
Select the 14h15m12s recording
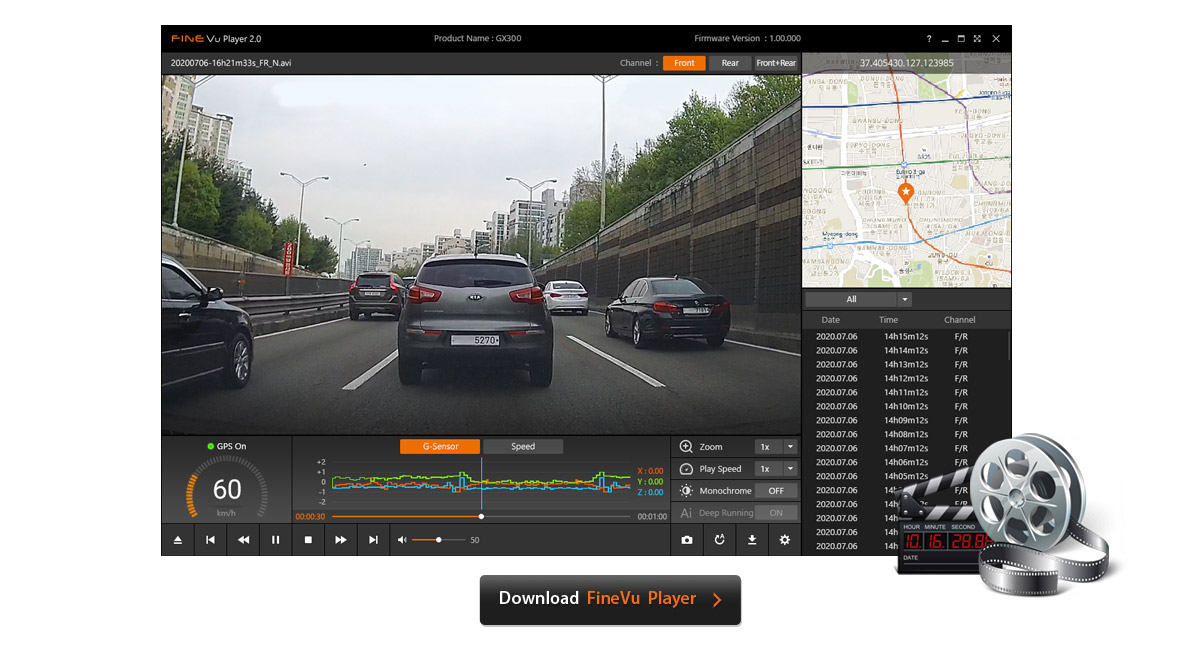[906, 337]
